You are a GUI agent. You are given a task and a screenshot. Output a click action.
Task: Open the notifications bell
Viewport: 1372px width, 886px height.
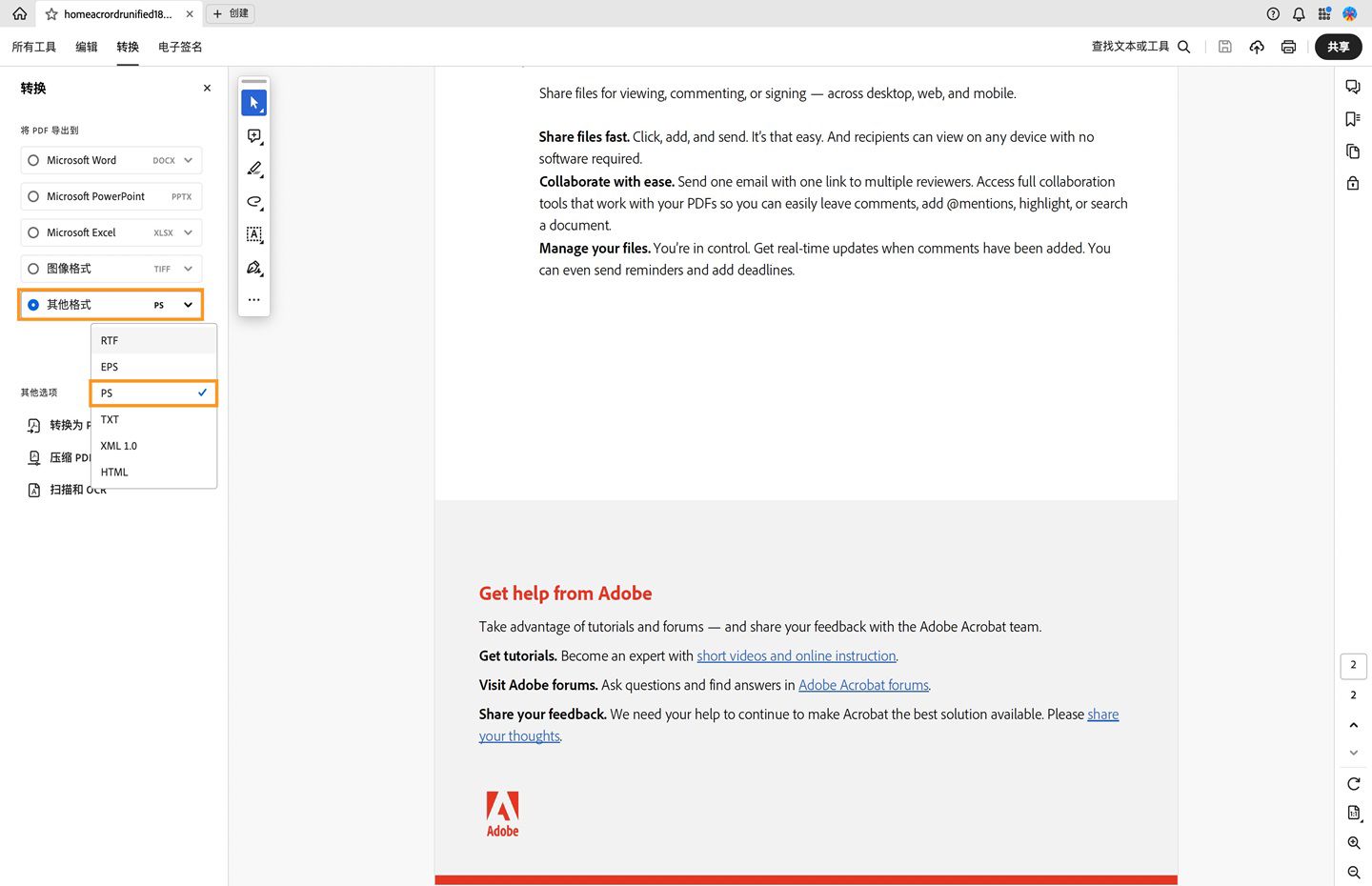coord(1299,13)
